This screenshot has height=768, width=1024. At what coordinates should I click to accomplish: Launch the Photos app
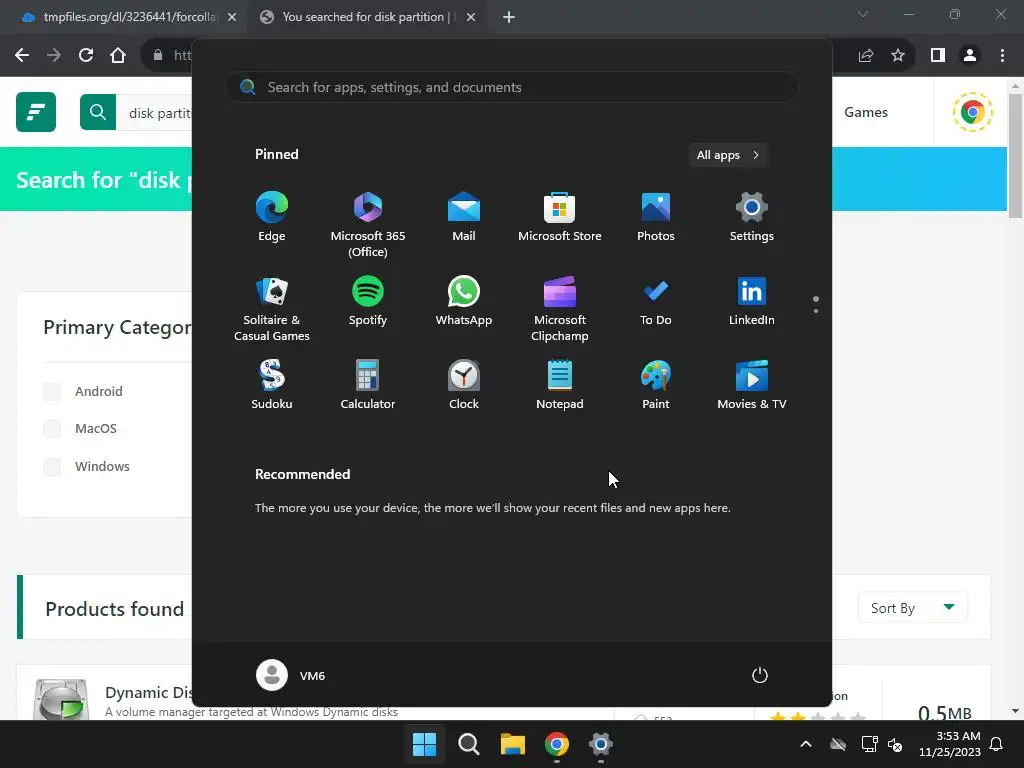tap(656, 217)
